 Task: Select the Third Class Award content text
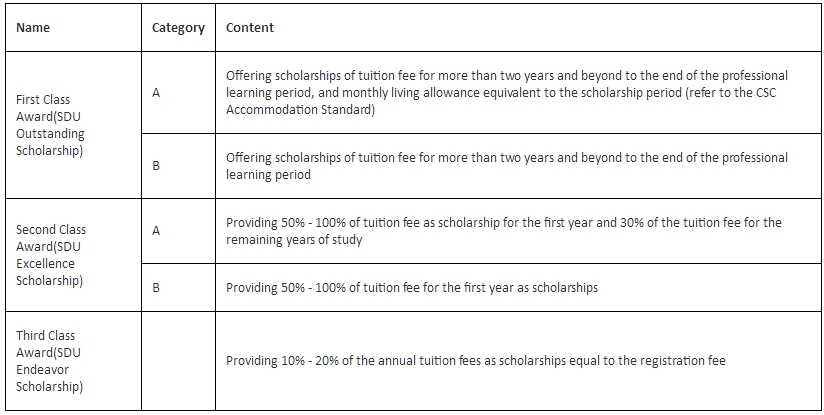(x=475, y=361)
